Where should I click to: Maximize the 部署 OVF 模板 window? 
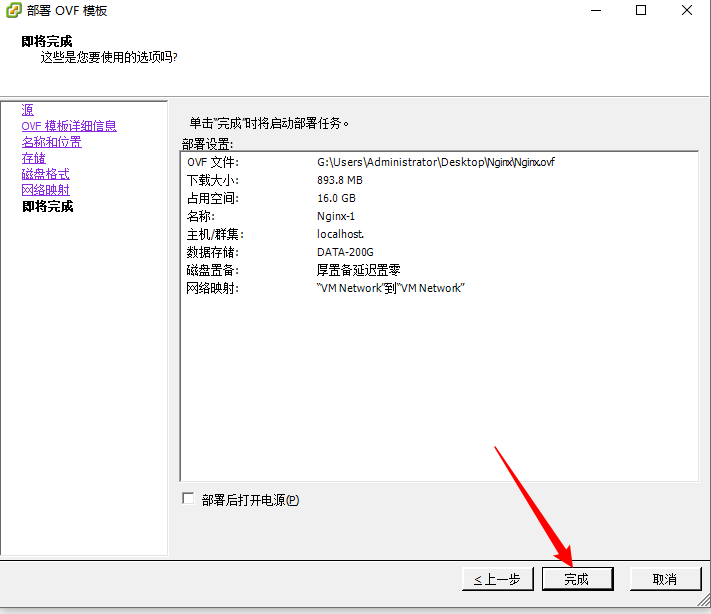point(641,10)
